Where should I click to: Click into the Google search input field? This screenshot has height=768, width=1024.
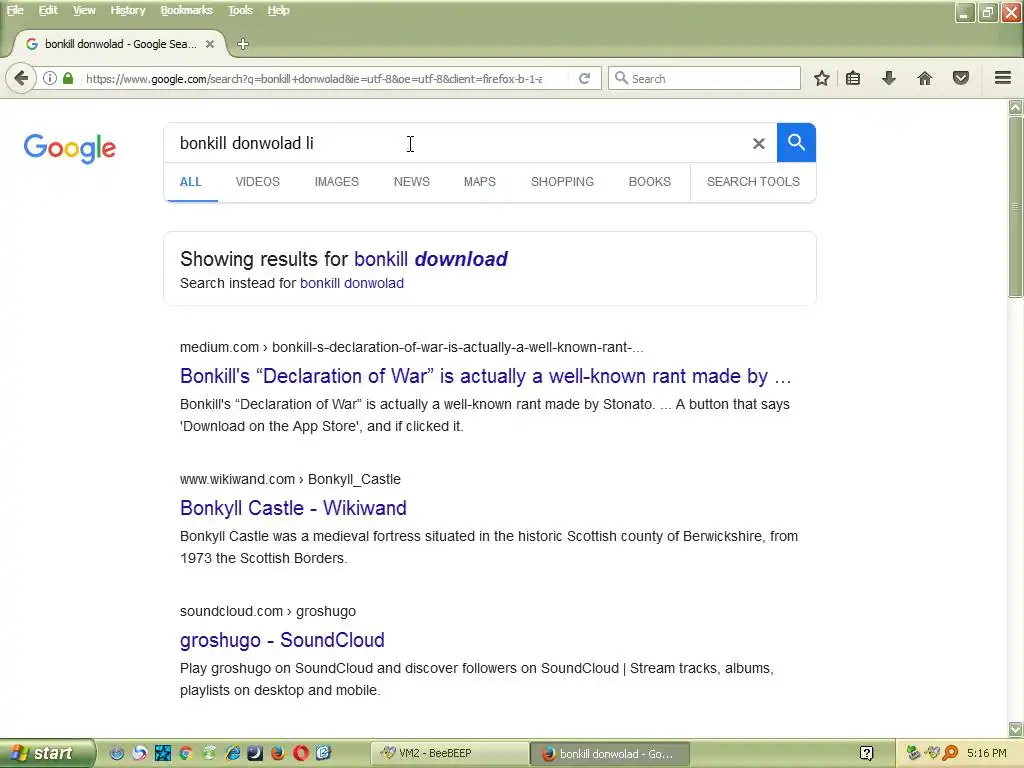[x=457, y=143]
